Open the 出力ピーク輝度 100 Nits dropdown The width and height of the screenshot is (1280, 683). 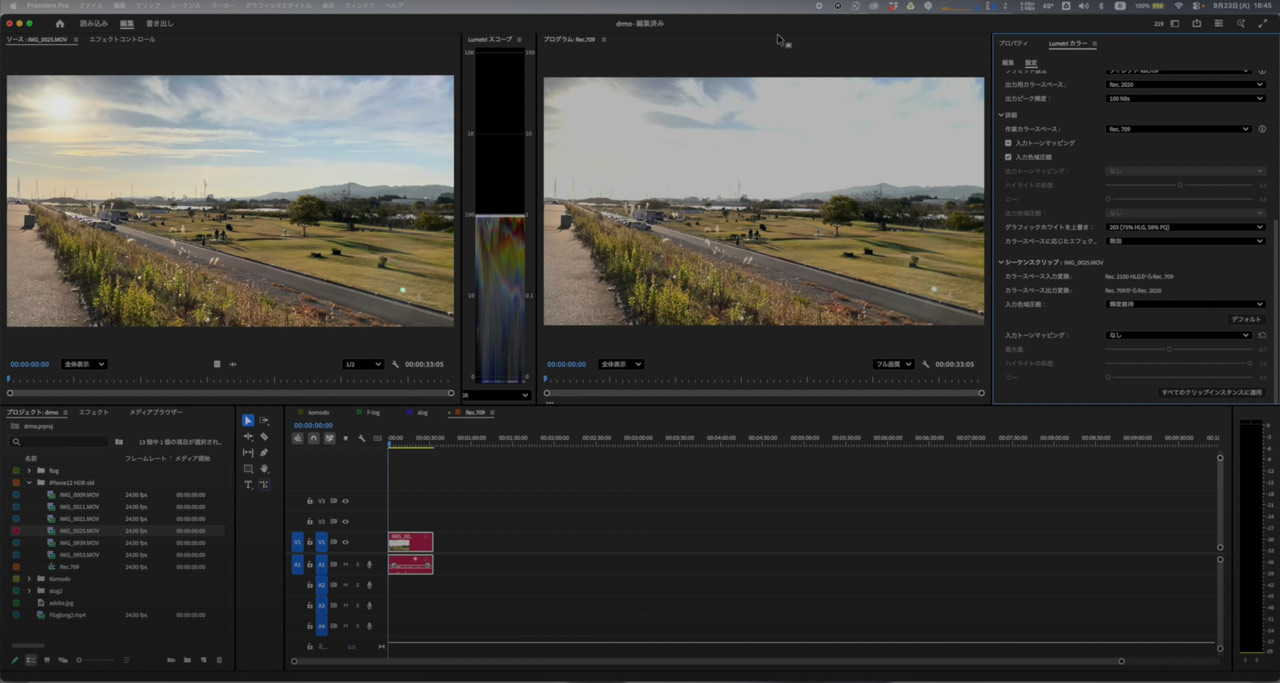pos(1184,99)
